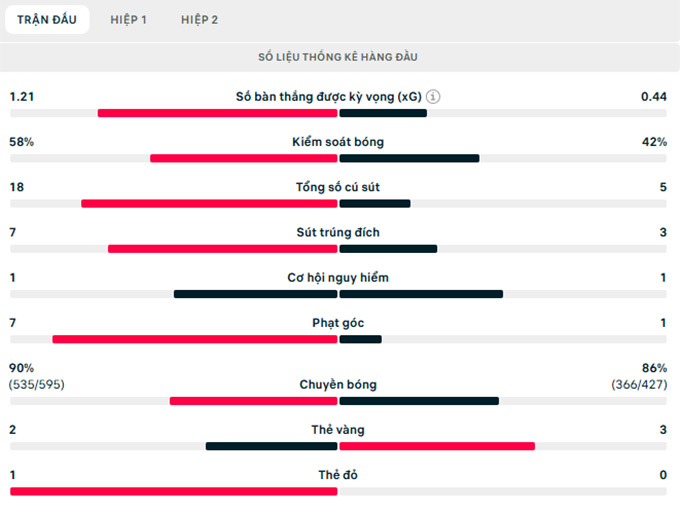Click the xG info icon
The height and width of the screenshot is (512, 680).
click(x=433, y=97)
